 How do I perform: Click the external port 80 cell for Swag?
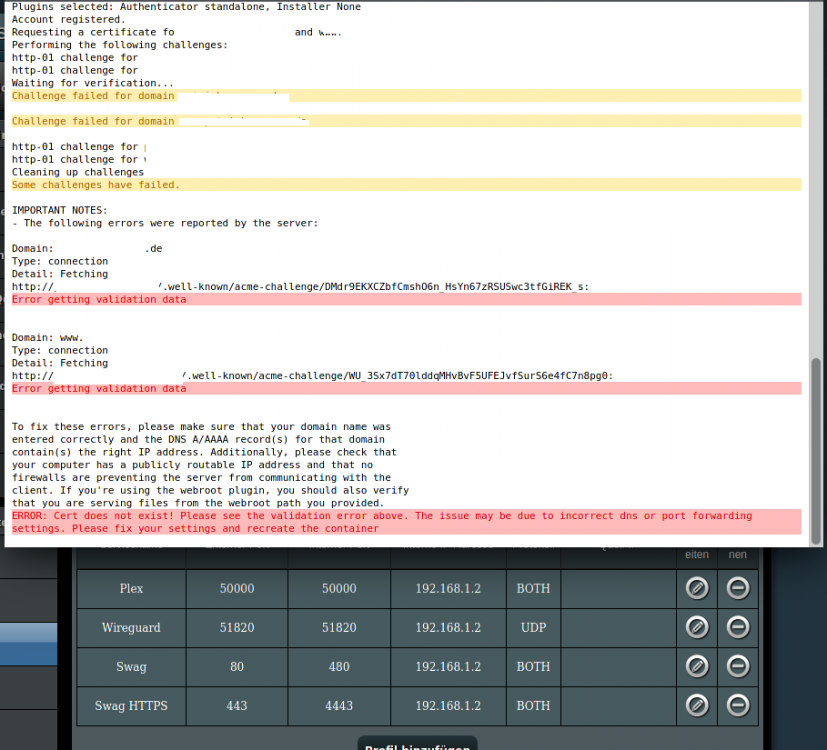pyautogui.click(x=237, y=667)
